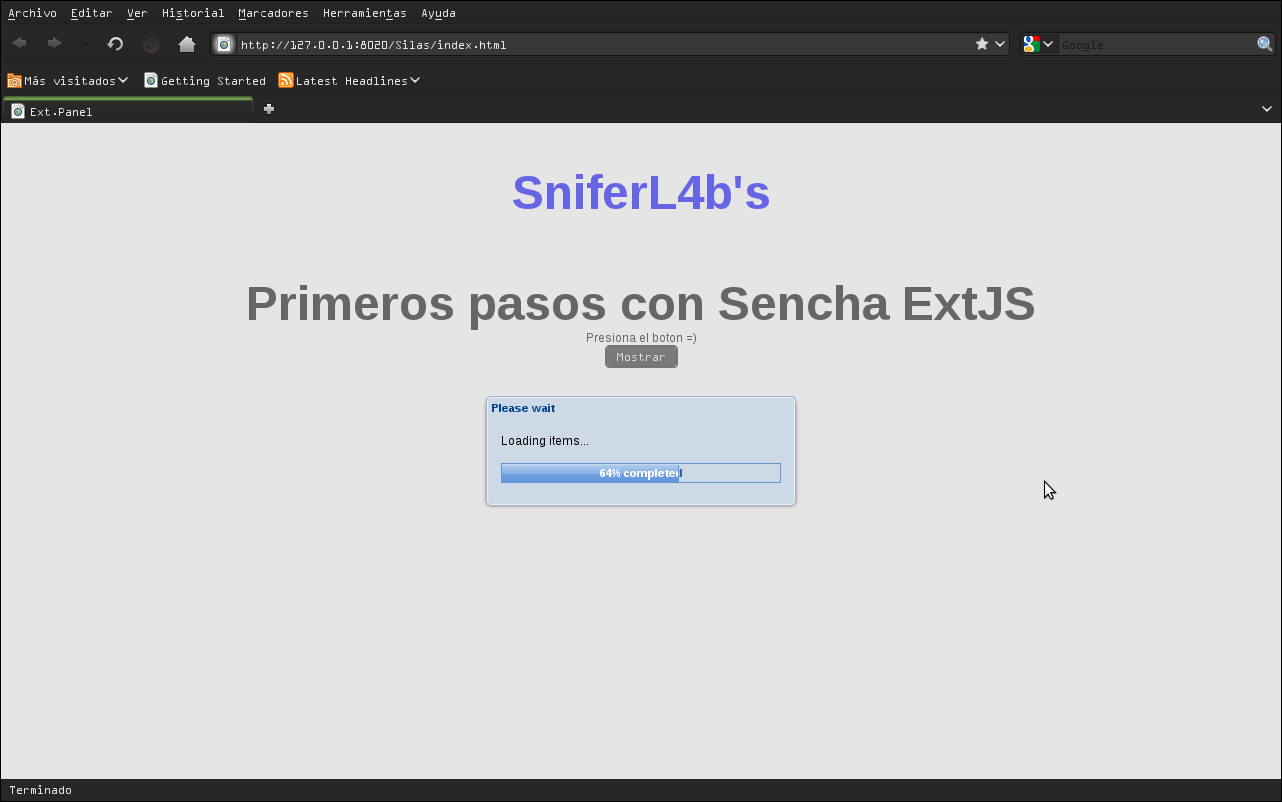Open the home page icon
The image size is (1282, 802).
click(x=187, y=44)
